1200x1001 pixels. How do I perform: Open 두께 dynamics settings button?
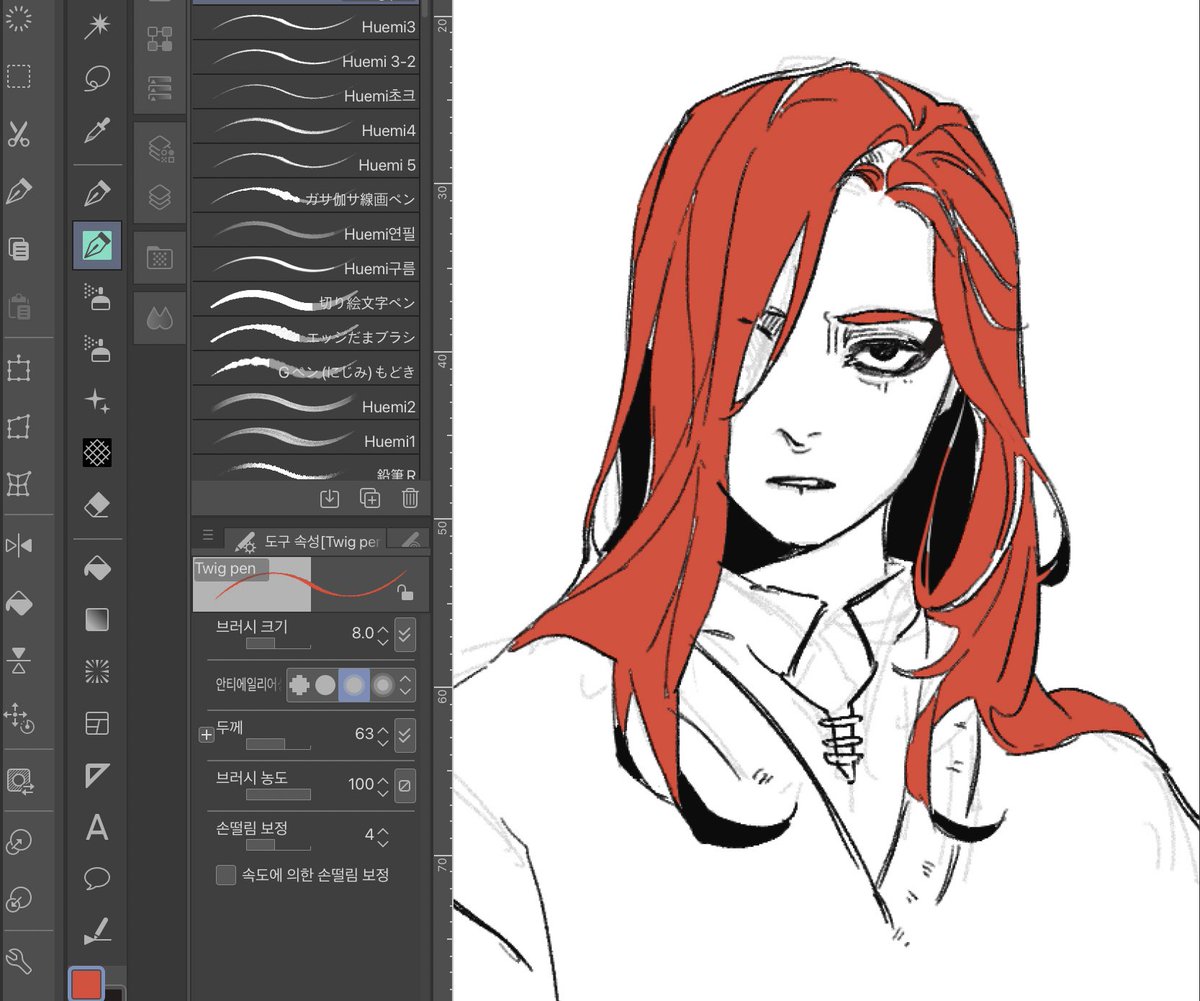404,735
